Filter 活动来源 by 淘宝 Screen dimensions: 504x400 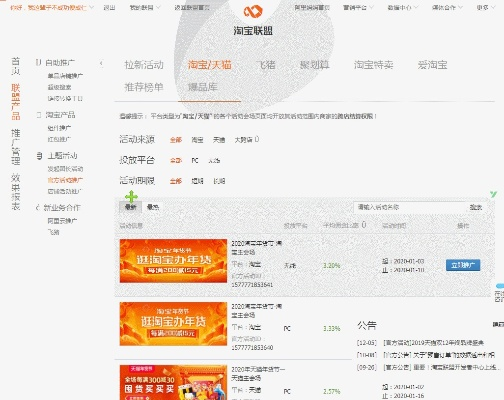[197, 140]
